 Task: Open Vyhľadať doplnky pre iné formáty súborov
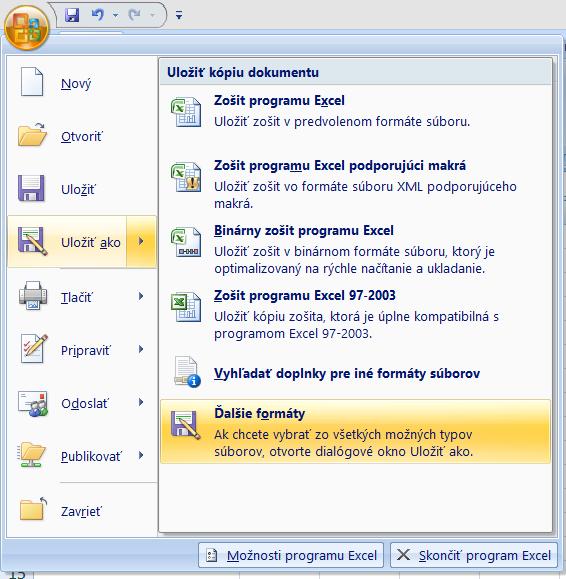tap(355, 373)
